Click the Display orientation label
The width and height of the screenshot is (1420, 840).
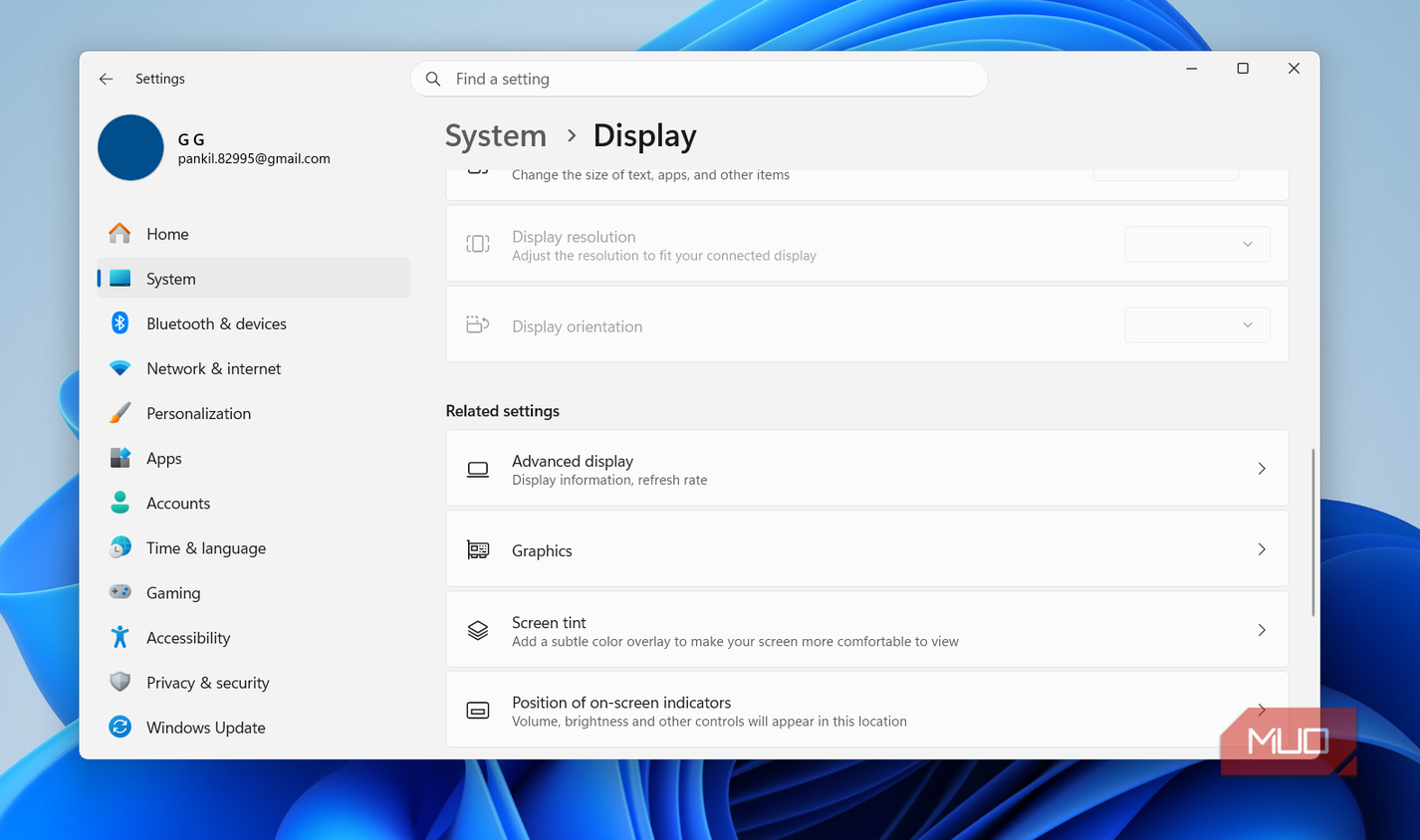tap(577, 326)
